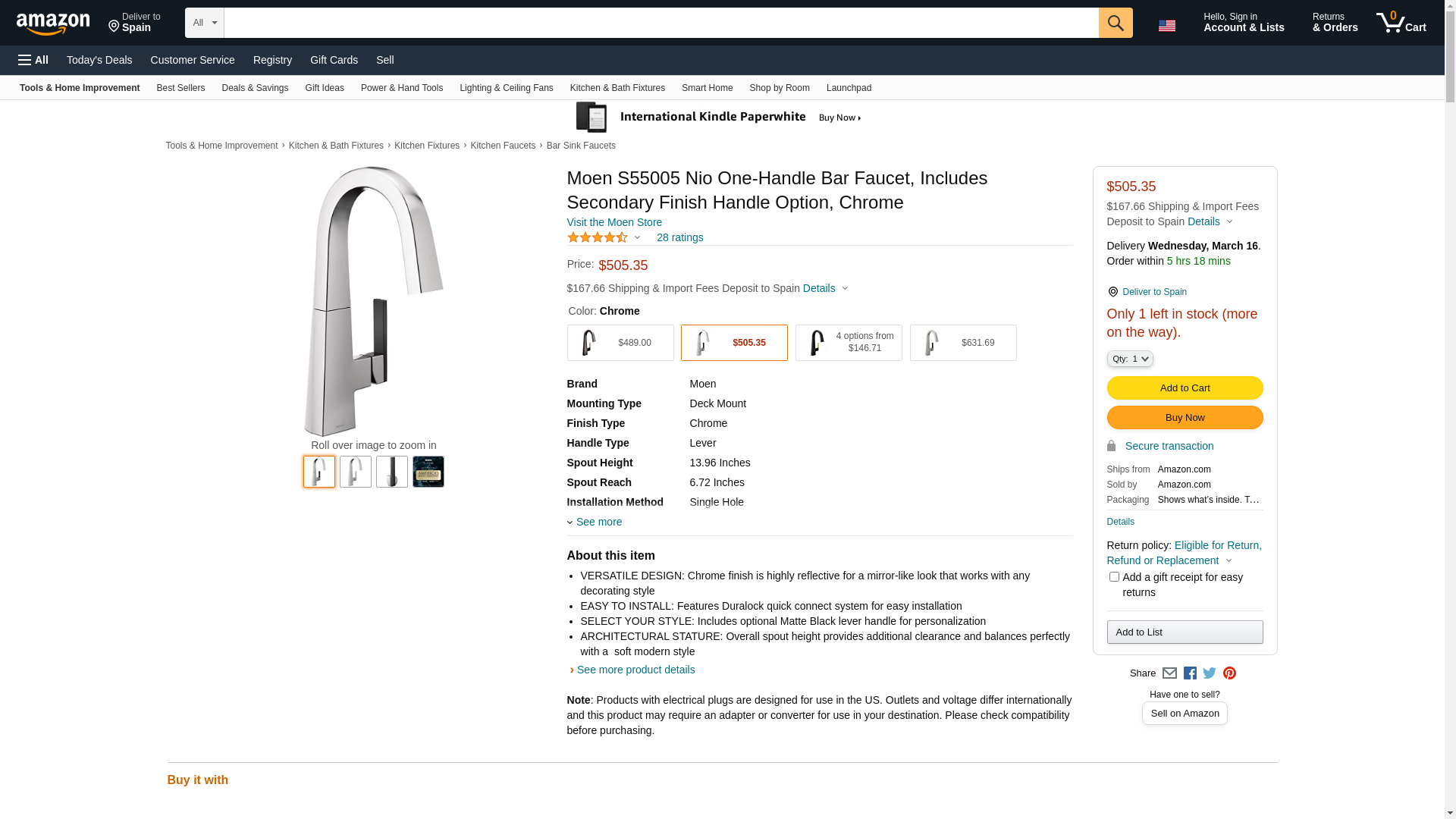This screenshot has width=1456, height=819.
Task: Expand See more product specifications
Action: click(x=598, y=522)
